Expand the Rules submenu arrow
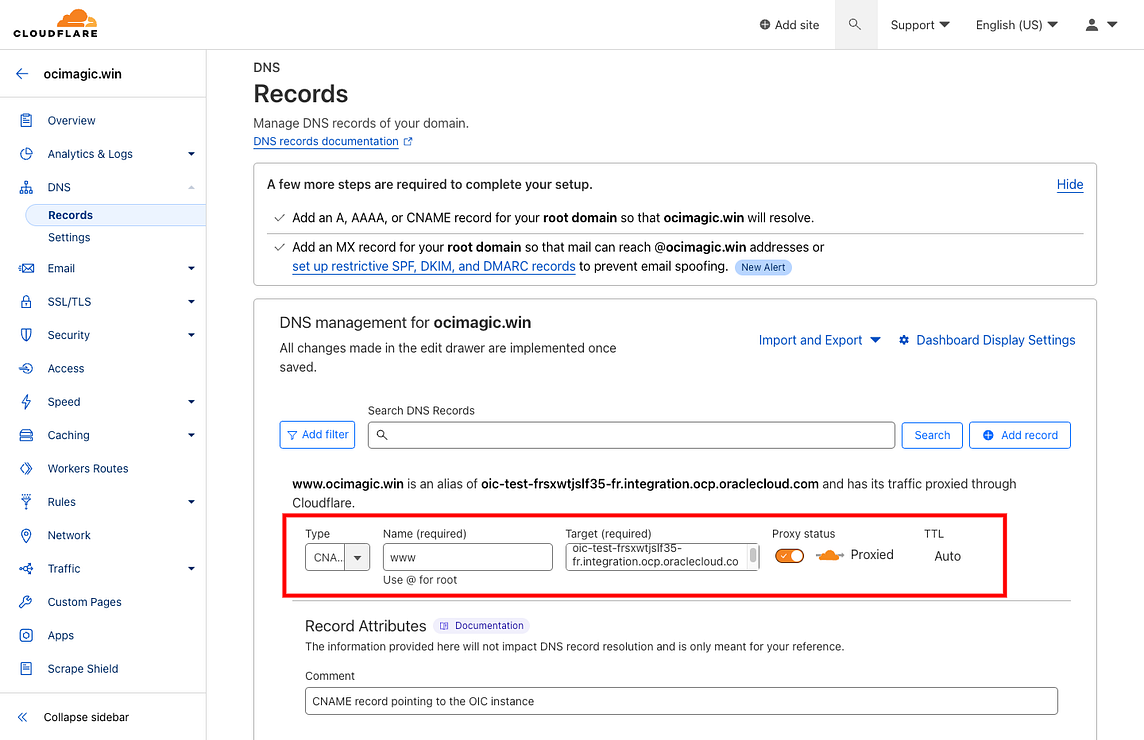1144x740 pixels. point(191,502)
